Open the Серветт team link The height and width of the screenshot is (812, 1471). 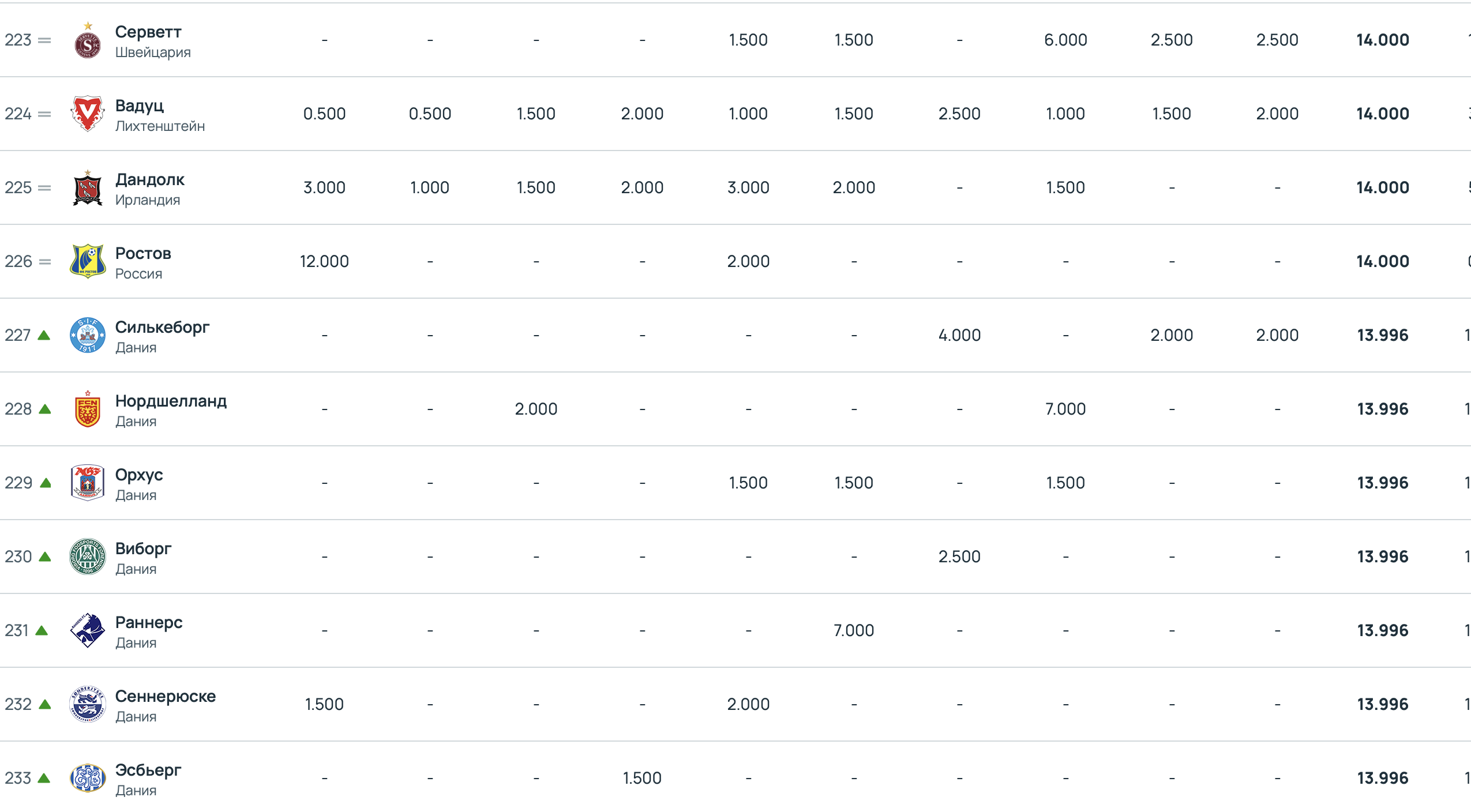click(x=148, y=32)
